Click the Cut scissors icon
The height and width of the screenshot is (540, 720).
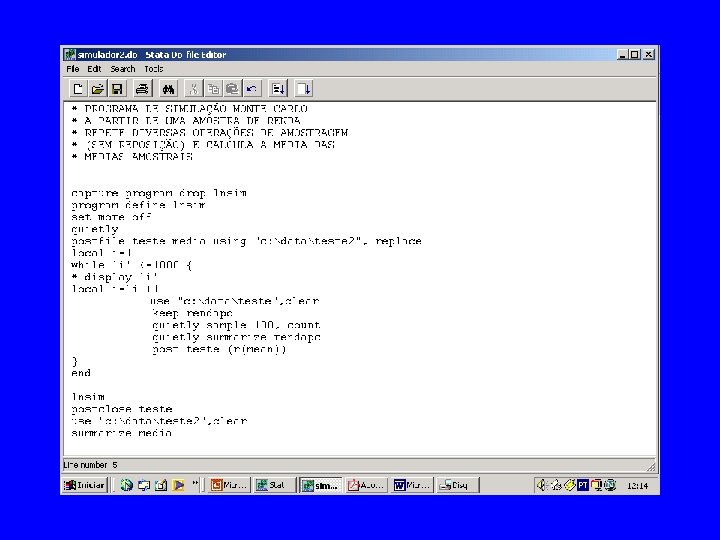[x=193, y=89]
